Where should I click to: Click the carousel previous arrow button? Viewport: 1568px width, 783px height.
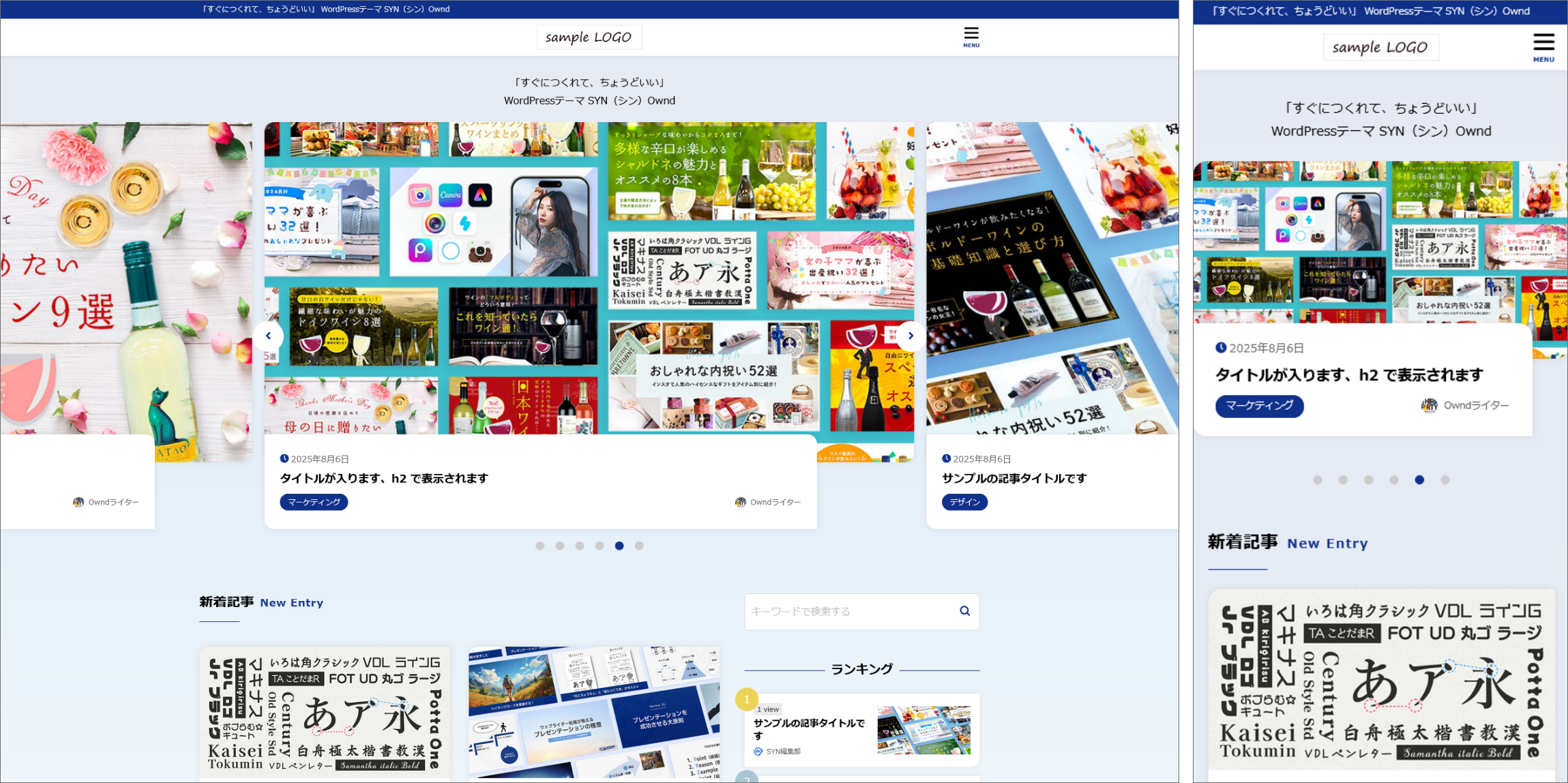[268, 336]
